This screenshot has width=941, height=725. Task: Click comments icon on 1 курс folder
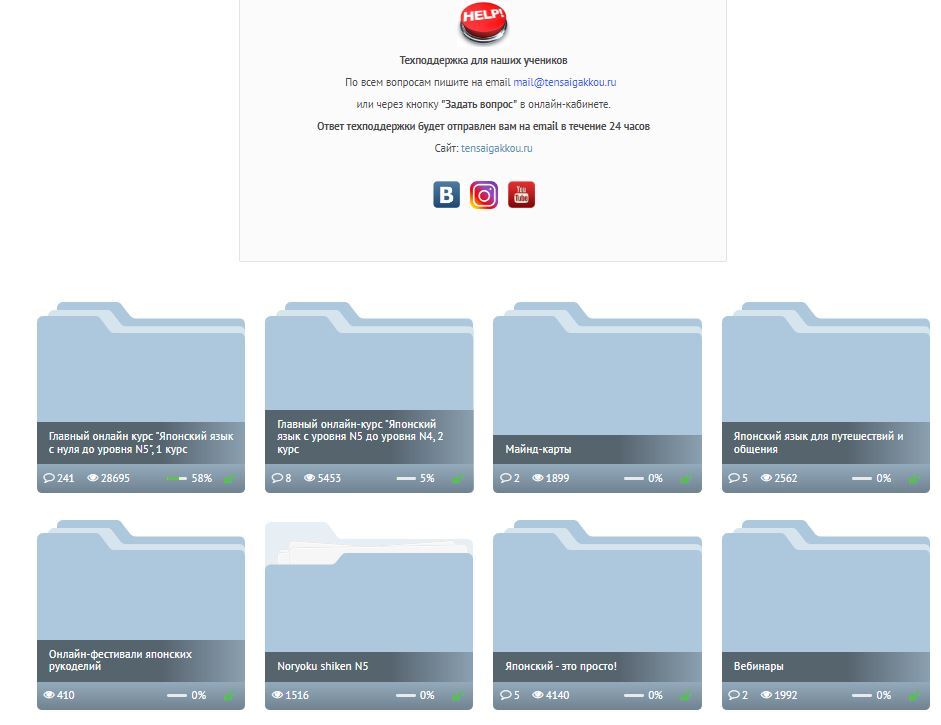[50, 479]
